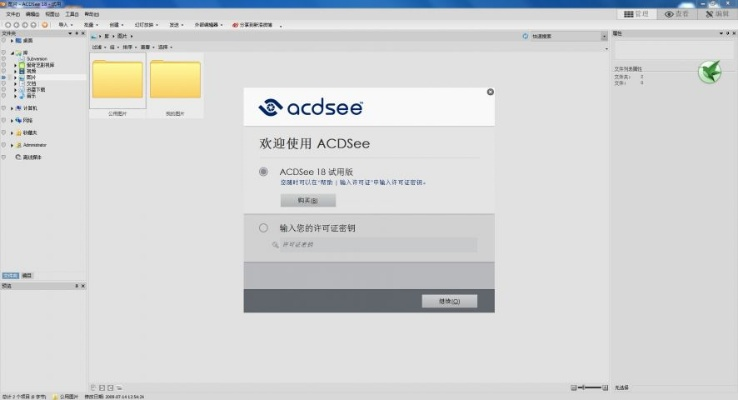Switch to the 编辑 Edit mode tab at top right
Image resolution: width=738 pixels, height=400 pixels.
pyautogui.click(x=717, y=14)
